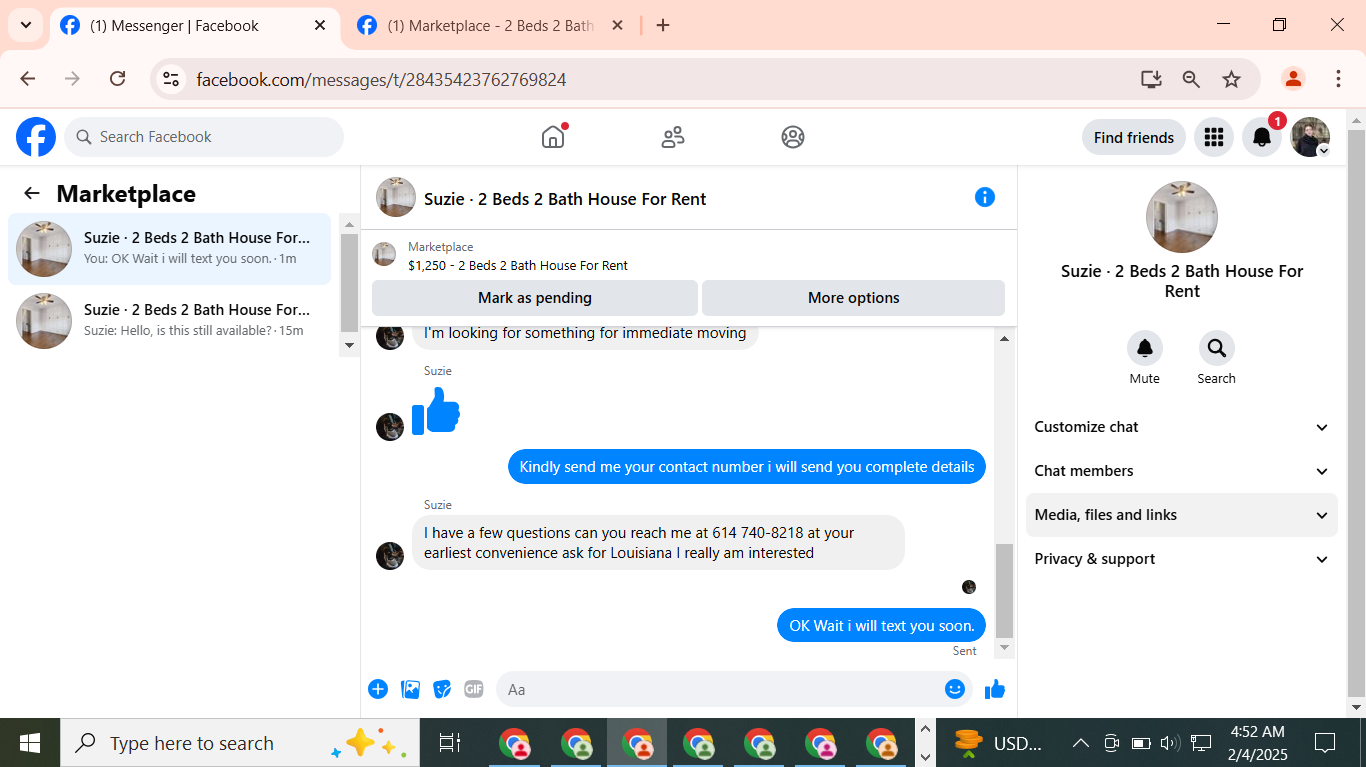This screenshot has width=1366, height=767.
Task: Click the chat messages scrollbar thumb
Action: pyautogui.click(x=1005, y=591)
